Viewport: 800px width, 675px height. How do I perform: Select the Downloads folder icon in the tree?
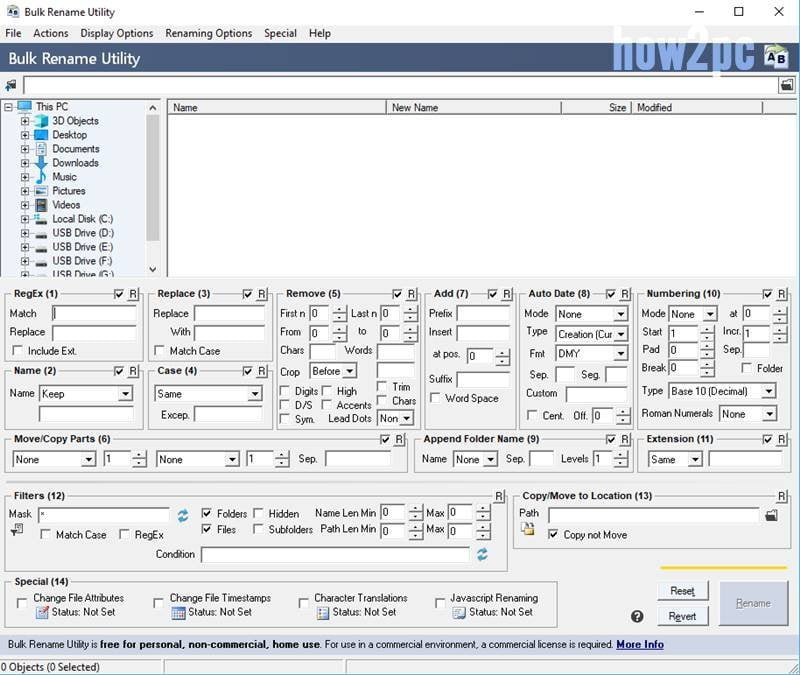click(41, 163)
